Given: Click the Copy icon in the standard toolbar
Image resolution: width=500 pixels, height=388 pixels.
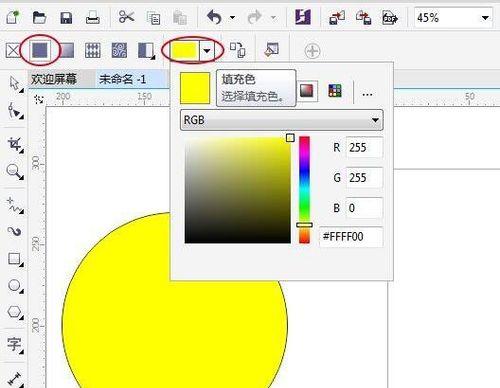Looking at the screenshot, I should (153, 18).
